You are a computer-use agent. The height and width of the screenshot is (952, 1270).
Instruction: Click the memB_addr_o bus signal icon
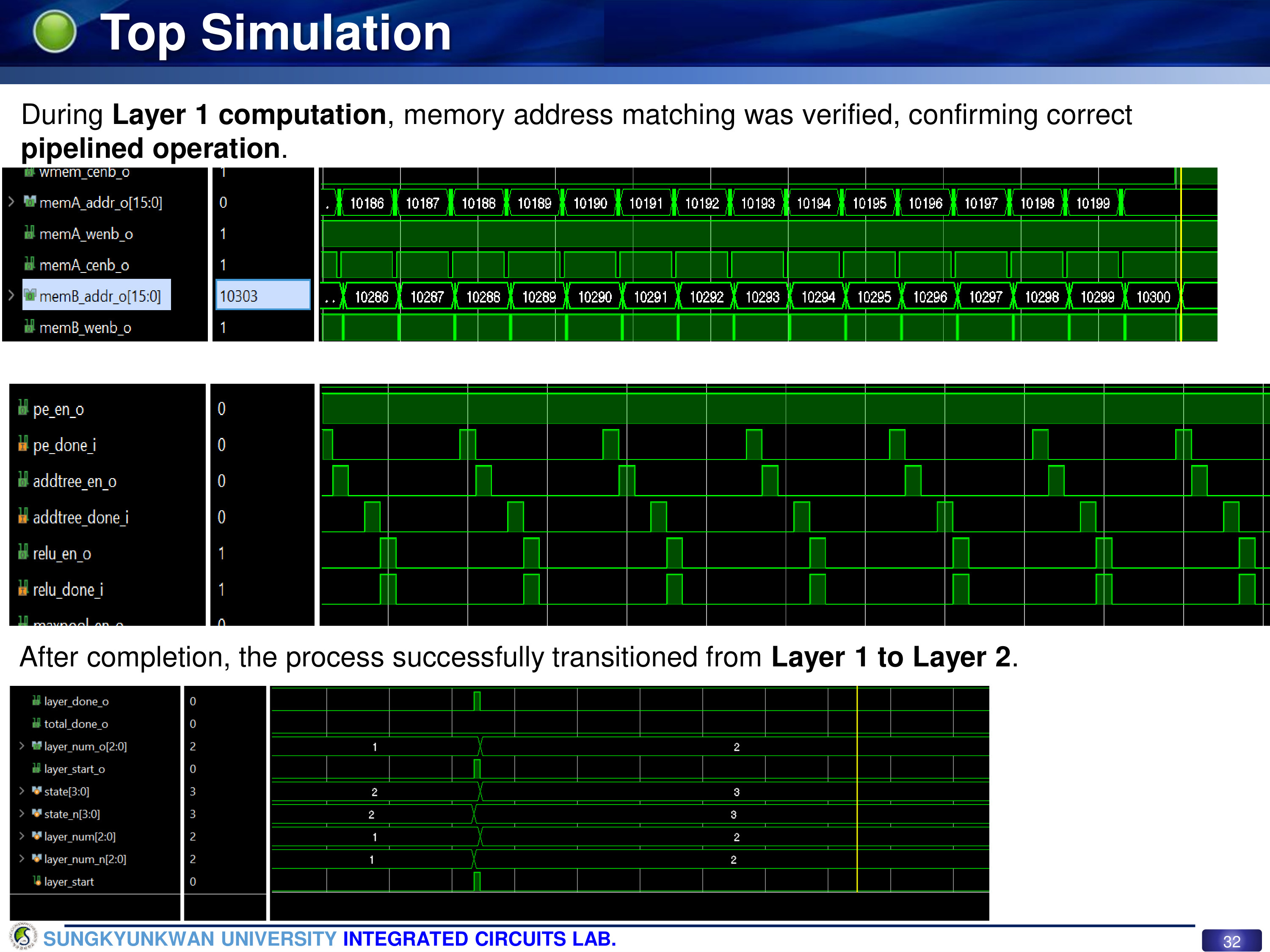pyautogui.click(x=30, y=295)
